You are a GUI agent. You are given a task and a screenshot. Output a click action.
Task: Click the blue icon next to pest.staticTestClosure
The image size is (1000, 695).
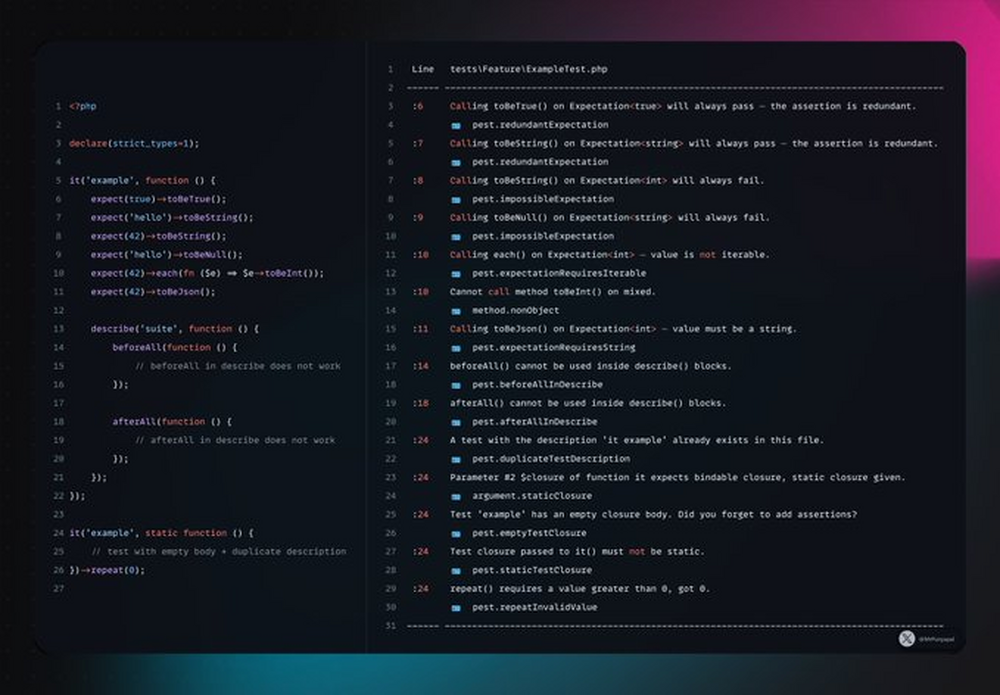(x=456, y=570)
